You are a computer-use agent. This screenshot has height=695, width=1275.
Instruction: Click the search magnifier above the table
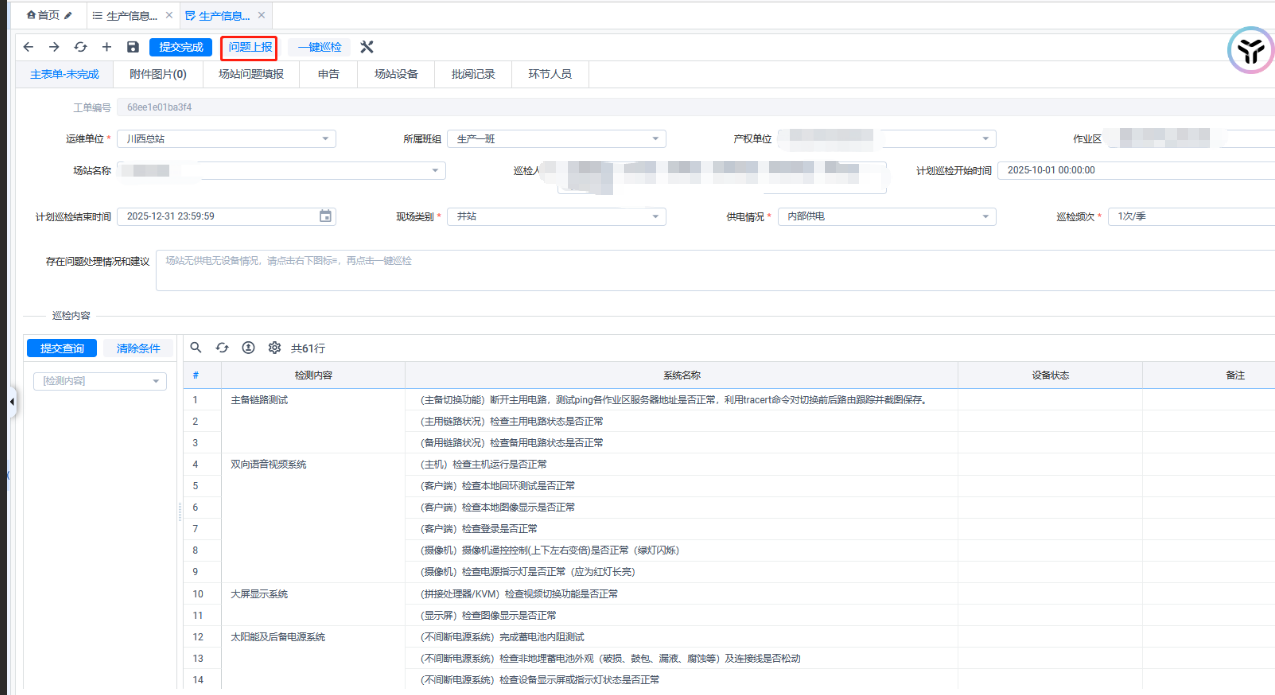(x=196, y=348)
